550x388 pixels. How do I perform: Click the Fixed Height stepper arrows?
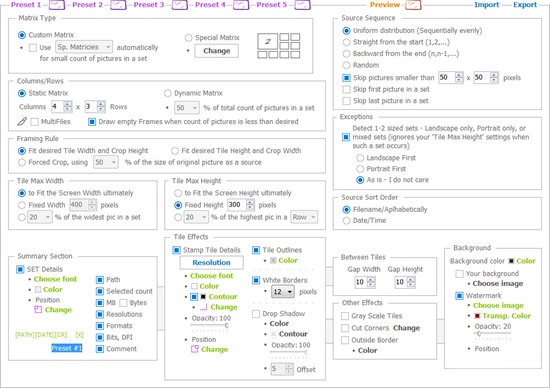(x=250, y=205)
